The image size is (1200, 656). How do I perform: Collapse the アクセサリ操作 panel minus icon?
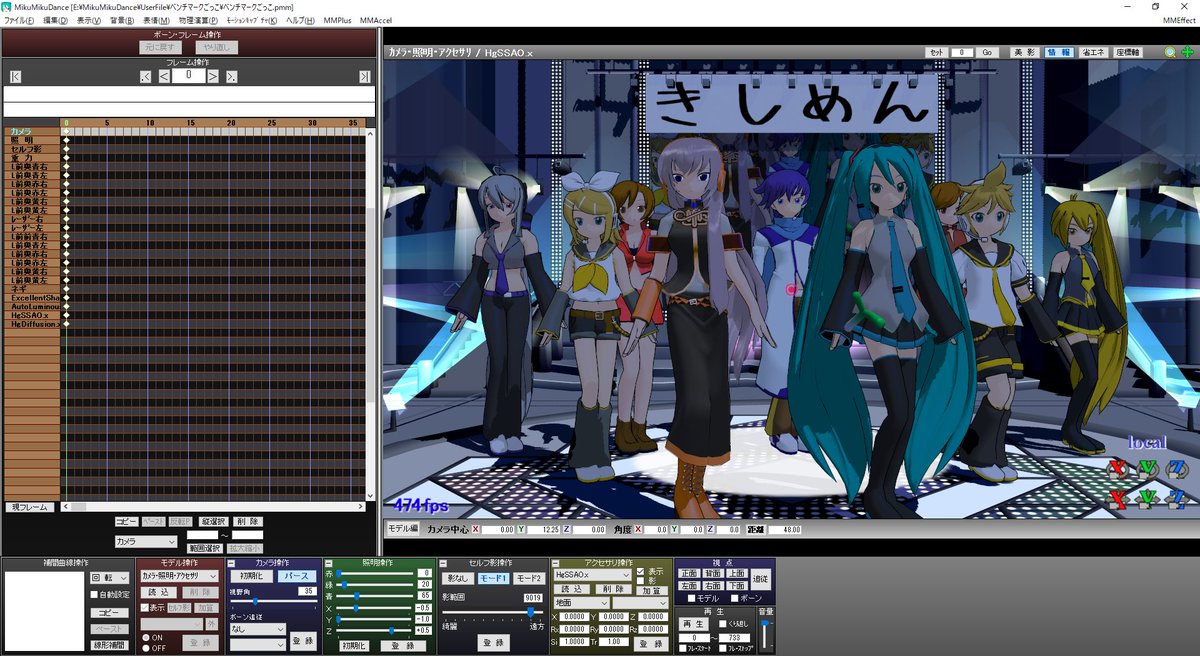pyautogui.click(x=555, y=564)
